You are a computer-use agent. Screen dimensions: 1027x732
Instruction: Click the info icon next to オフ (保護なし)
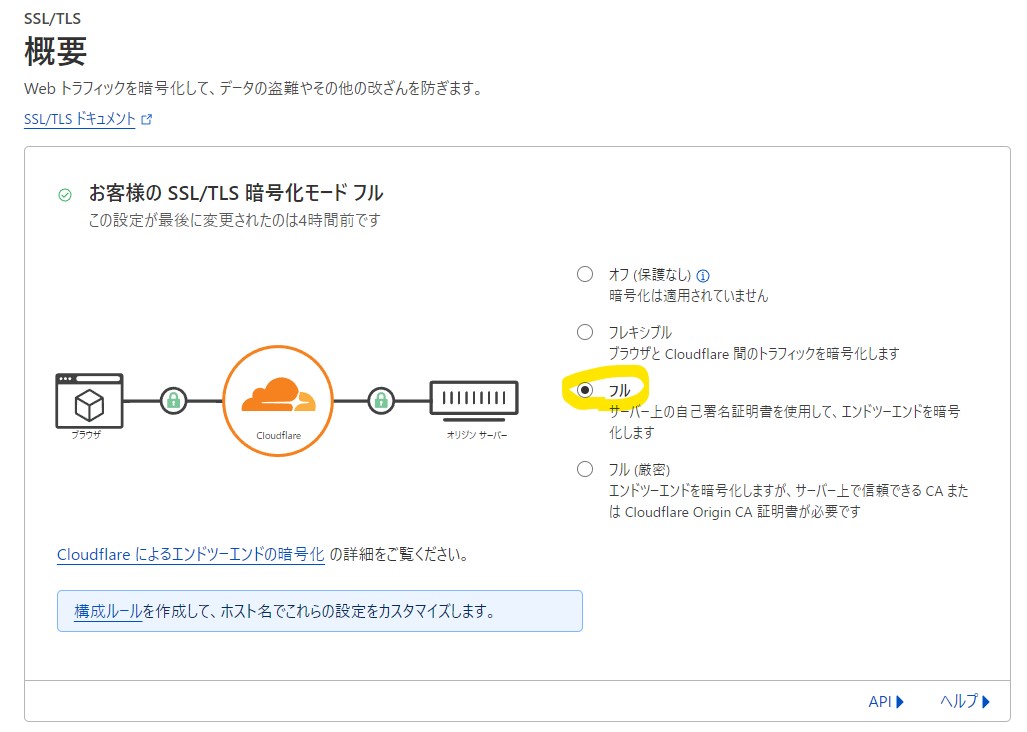pyautogui.click(x=703, y=275)
